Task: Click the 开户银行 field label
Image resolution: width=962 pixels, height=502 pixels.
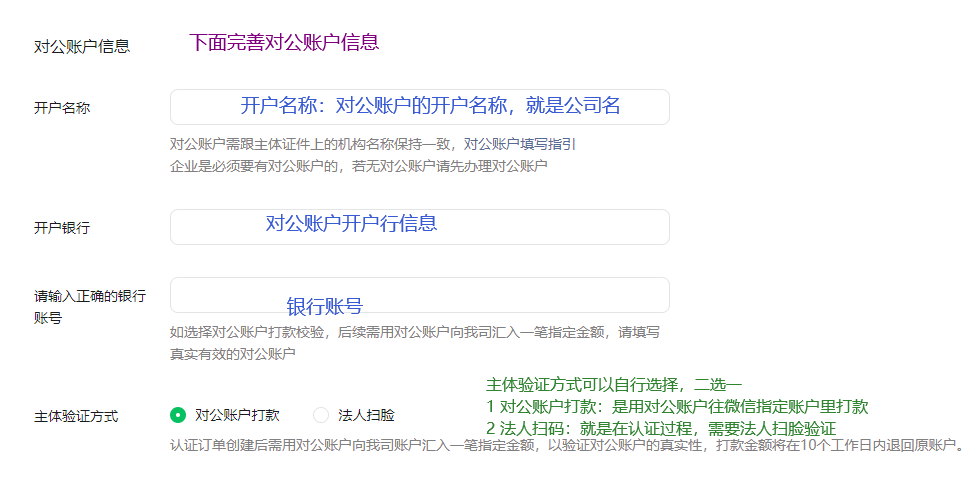Action: pyautogui.click(x=62, y=228)
